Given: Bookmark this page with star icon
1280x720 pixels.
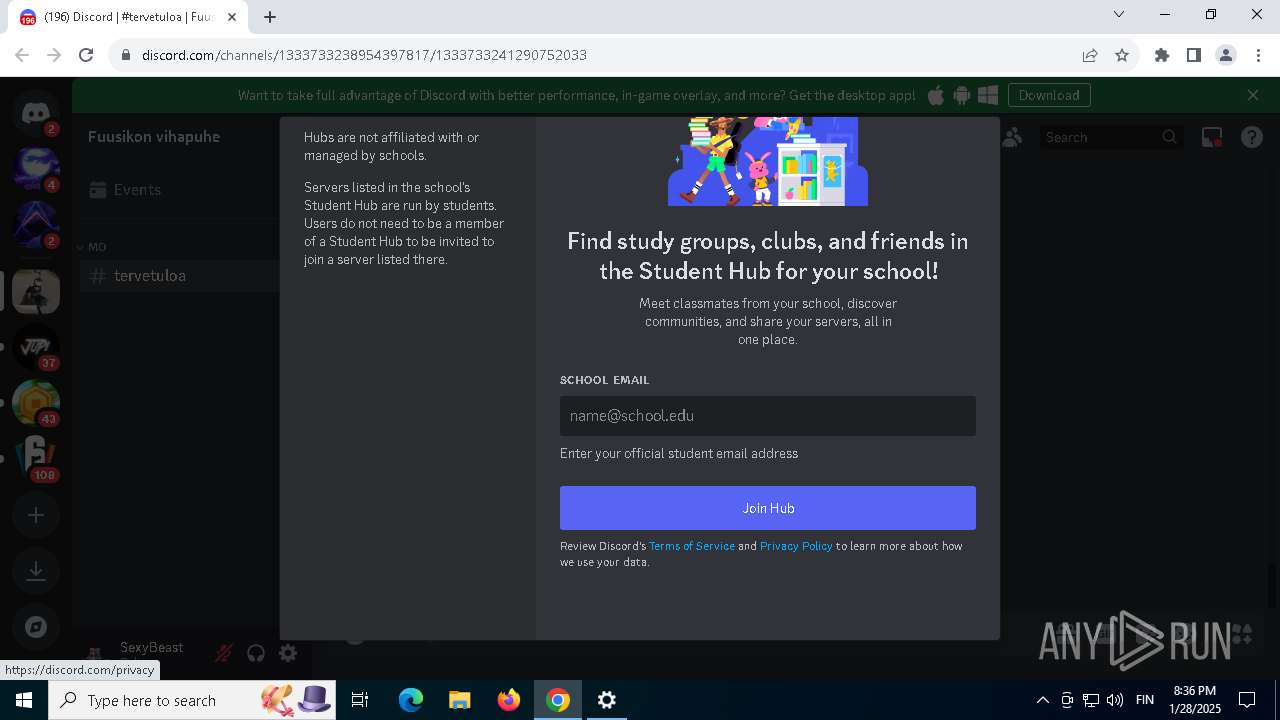Looking at the screenshot, I should click(1122, 55).
